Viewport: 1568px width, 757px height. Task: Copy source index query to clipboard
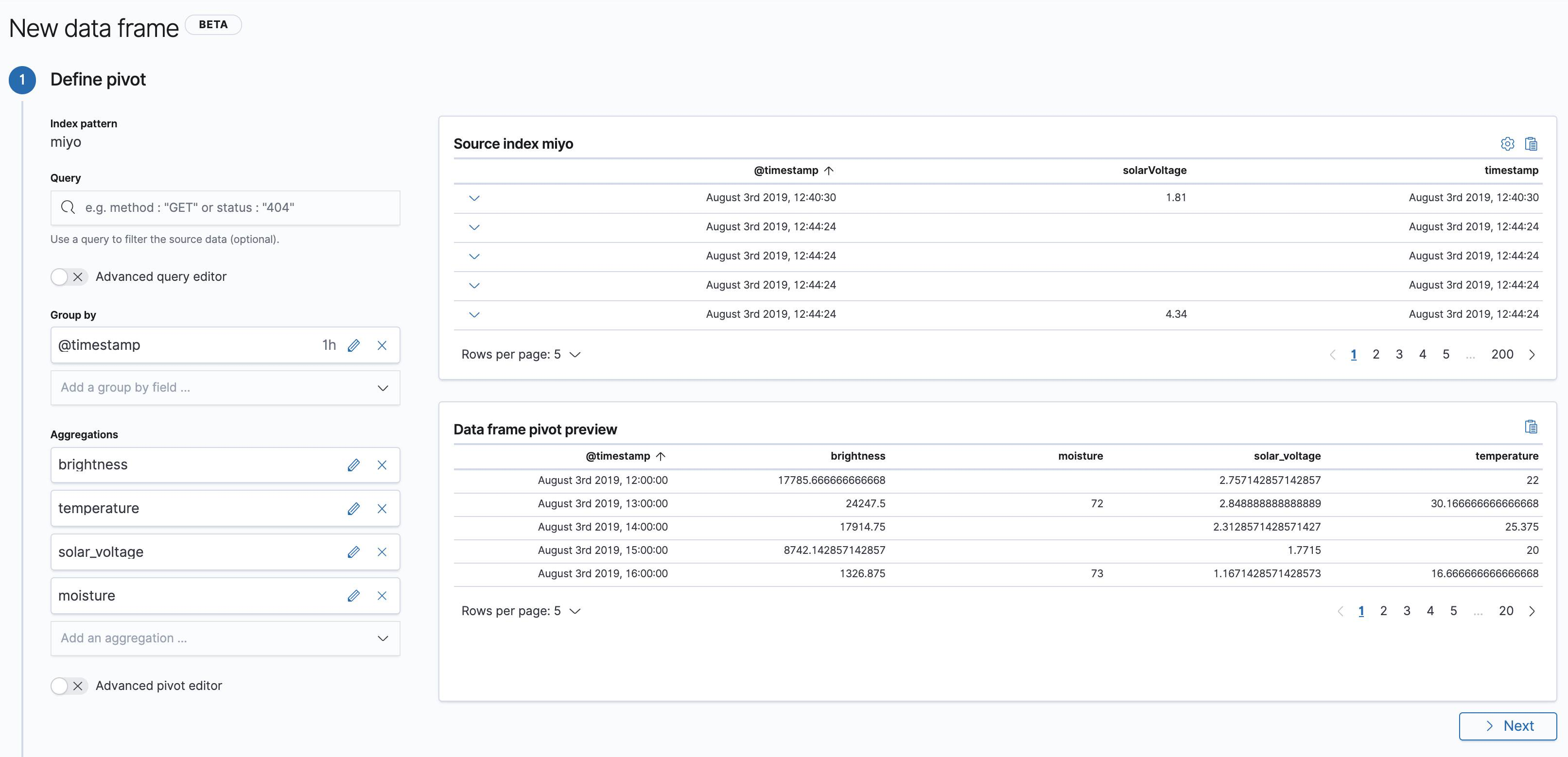1531,144
